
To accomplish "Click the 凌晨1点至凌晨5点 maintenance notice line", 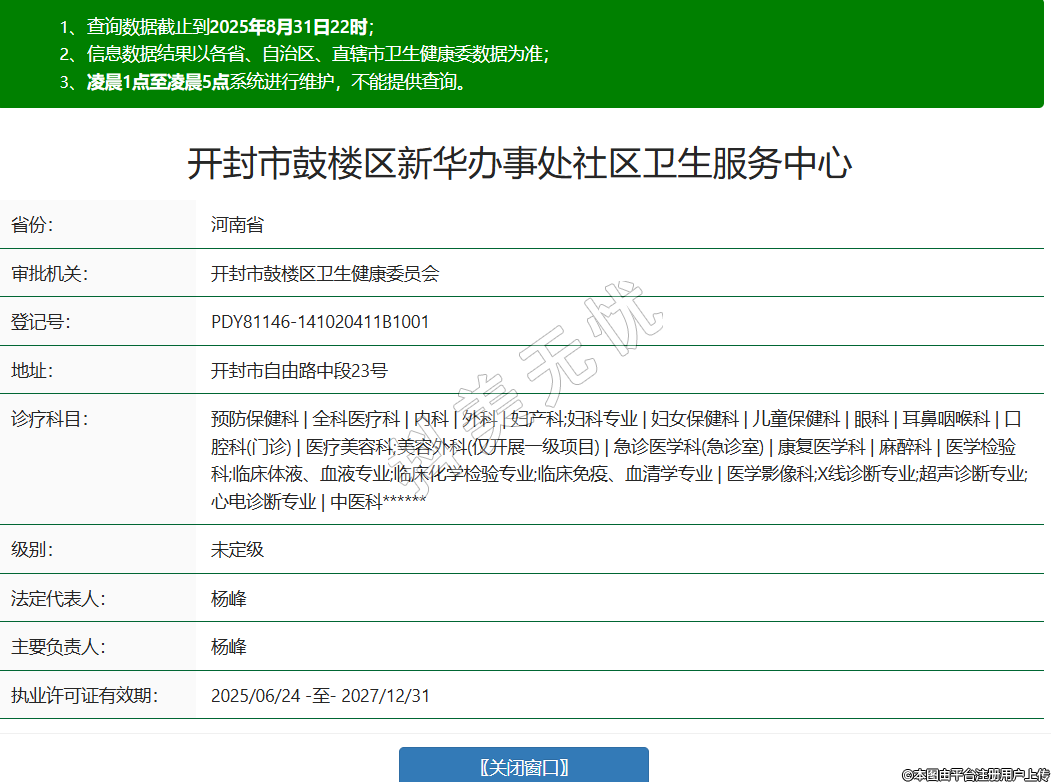I will 277,82.
